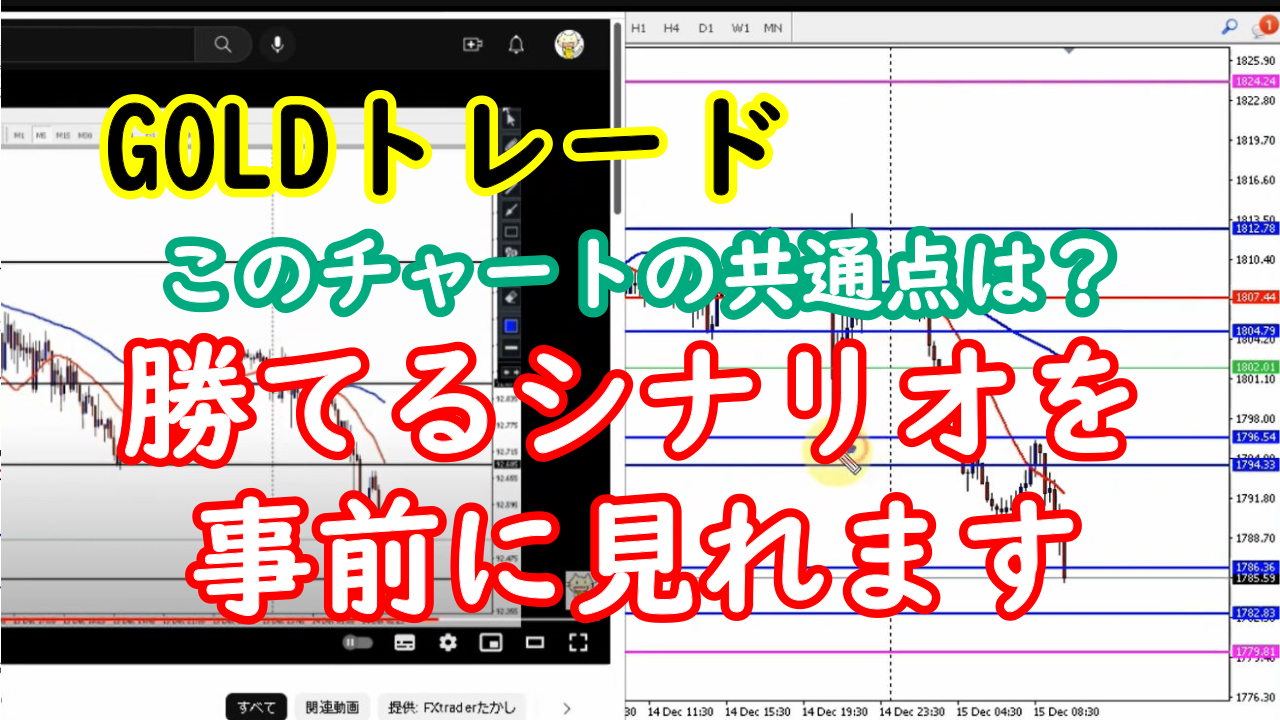Click the 1802.01 green price label
1280x720 pixels.
click(1255, 367)
